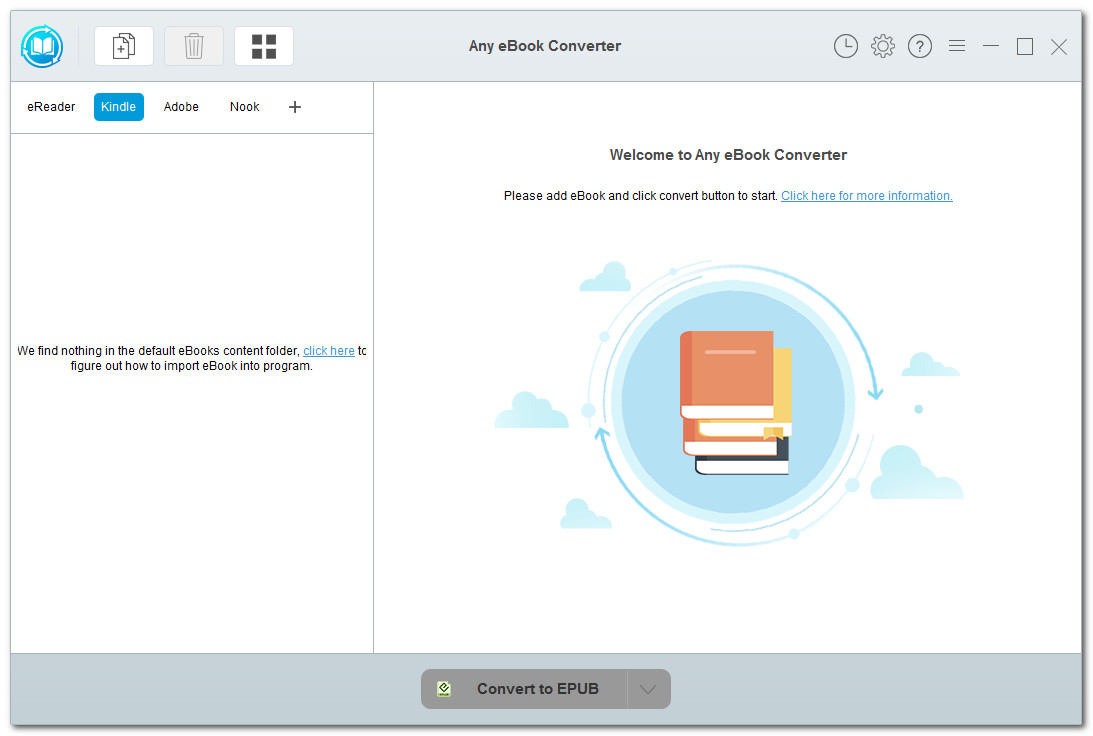Select the eReader tab
The height and width of the screenshot is (736, 1093).
pos(51,107)
